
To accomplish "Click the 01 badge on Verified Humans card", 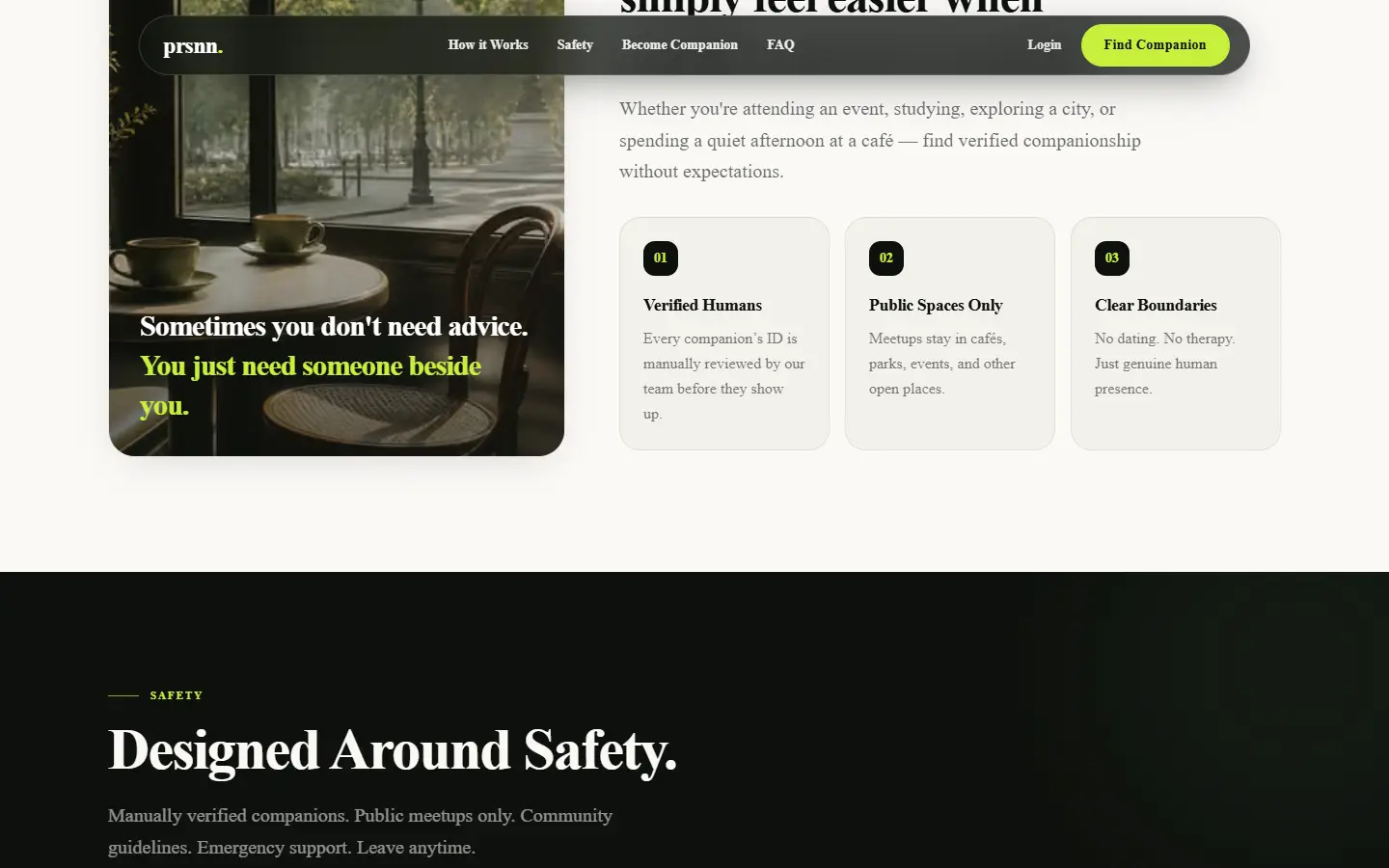I will click(661, 258).
